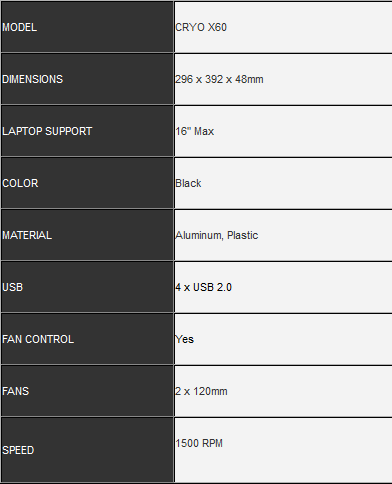Select the CRYO X60 model value
392x484 pixels.
click(x=201, y=27)
